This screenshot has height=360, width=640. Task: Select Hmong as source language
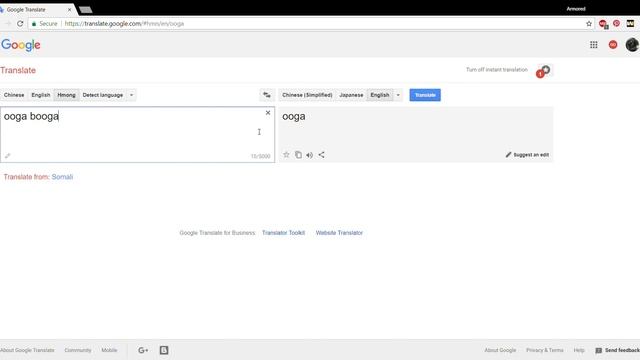pos(66,95)
